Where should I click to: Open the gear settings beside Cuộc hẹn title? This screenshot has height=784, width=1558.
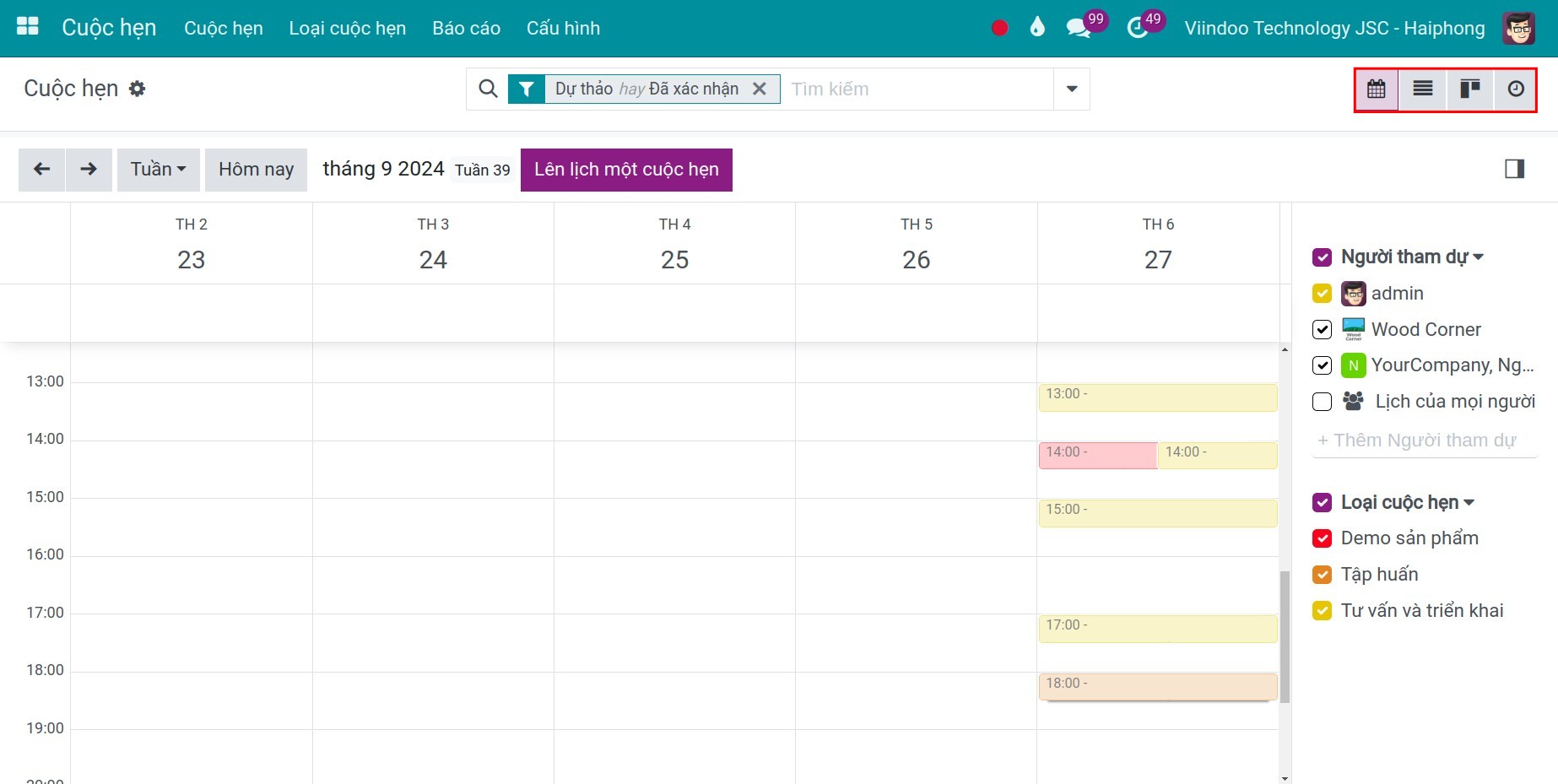pos(138,89)
